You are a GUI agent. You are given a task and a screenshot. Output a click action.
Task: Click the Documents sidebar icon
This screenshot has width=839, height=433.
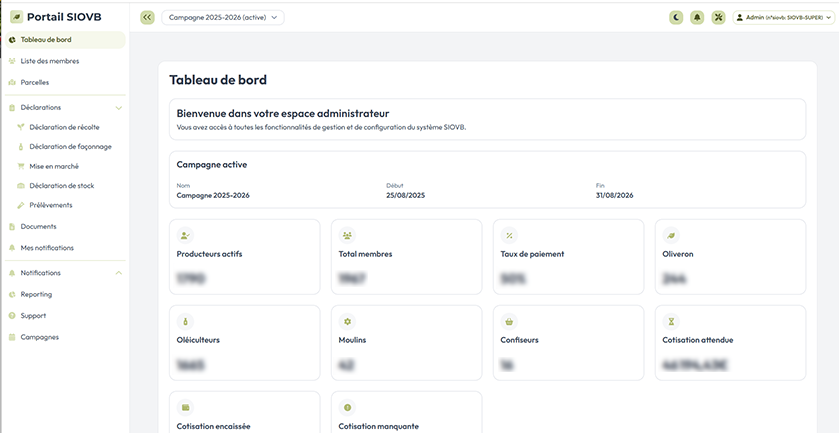[12, 226]
